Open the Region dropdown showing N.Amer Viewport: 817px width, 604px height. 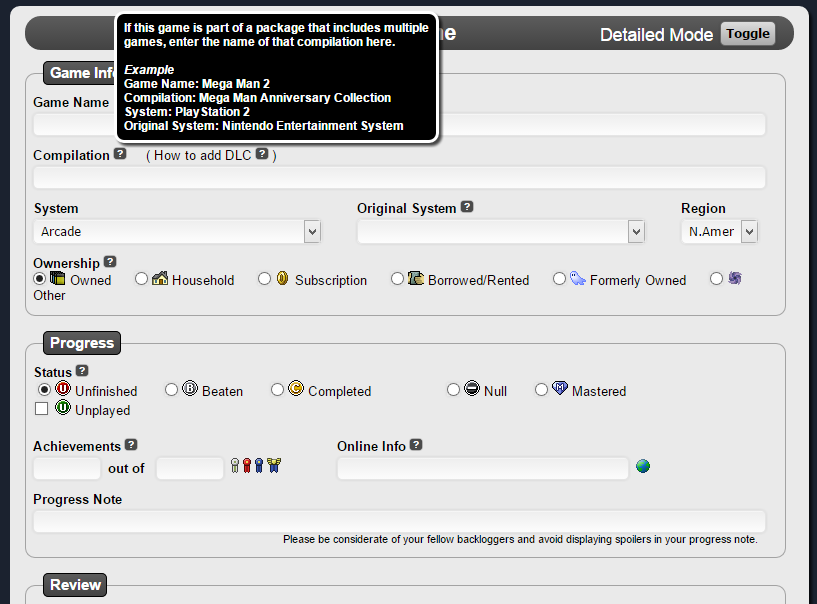click(x=719, y=231)
